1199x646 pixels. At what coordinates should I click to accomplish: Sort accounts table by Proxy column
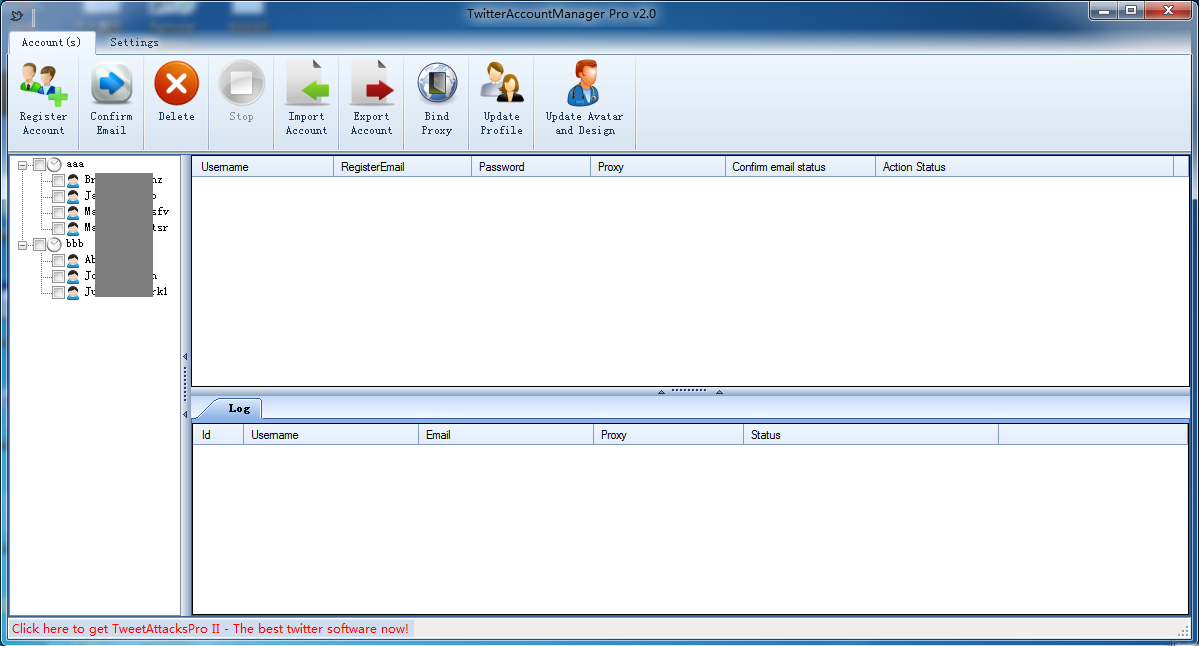(658, 167)
